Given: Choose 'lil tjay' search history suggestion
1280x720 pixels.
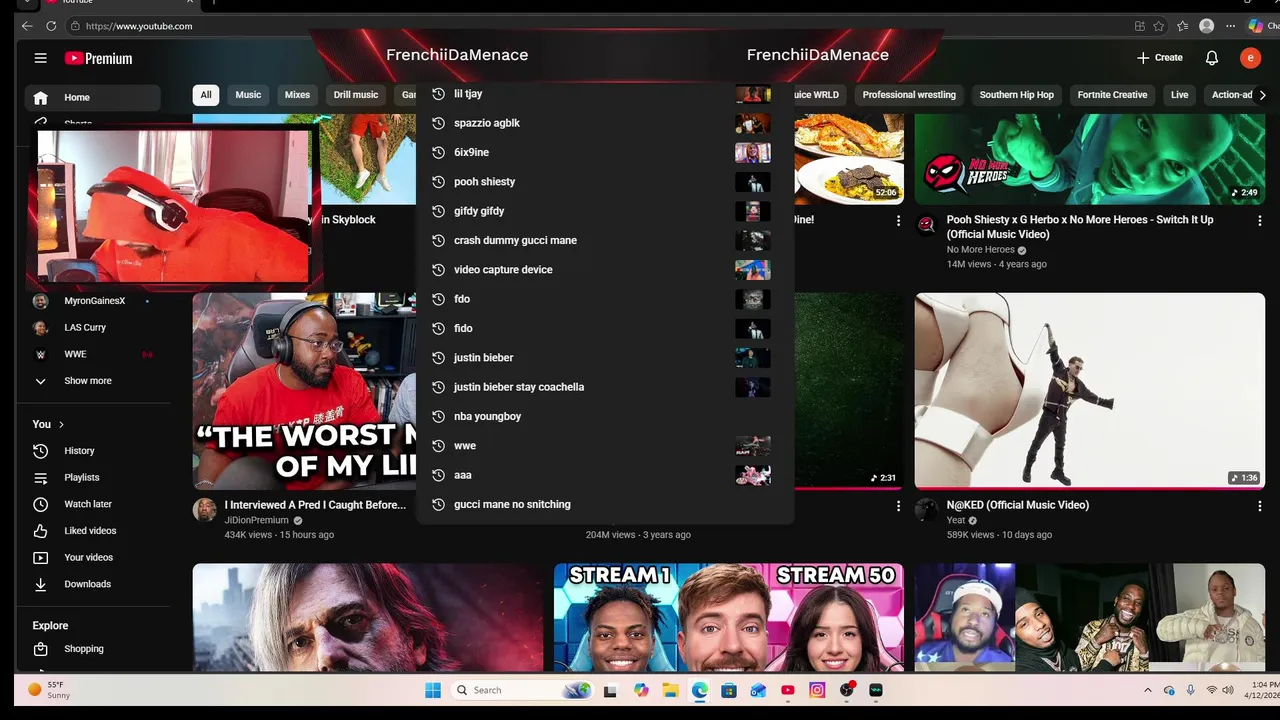Looking at the screenshot, I should pos(605,94).
